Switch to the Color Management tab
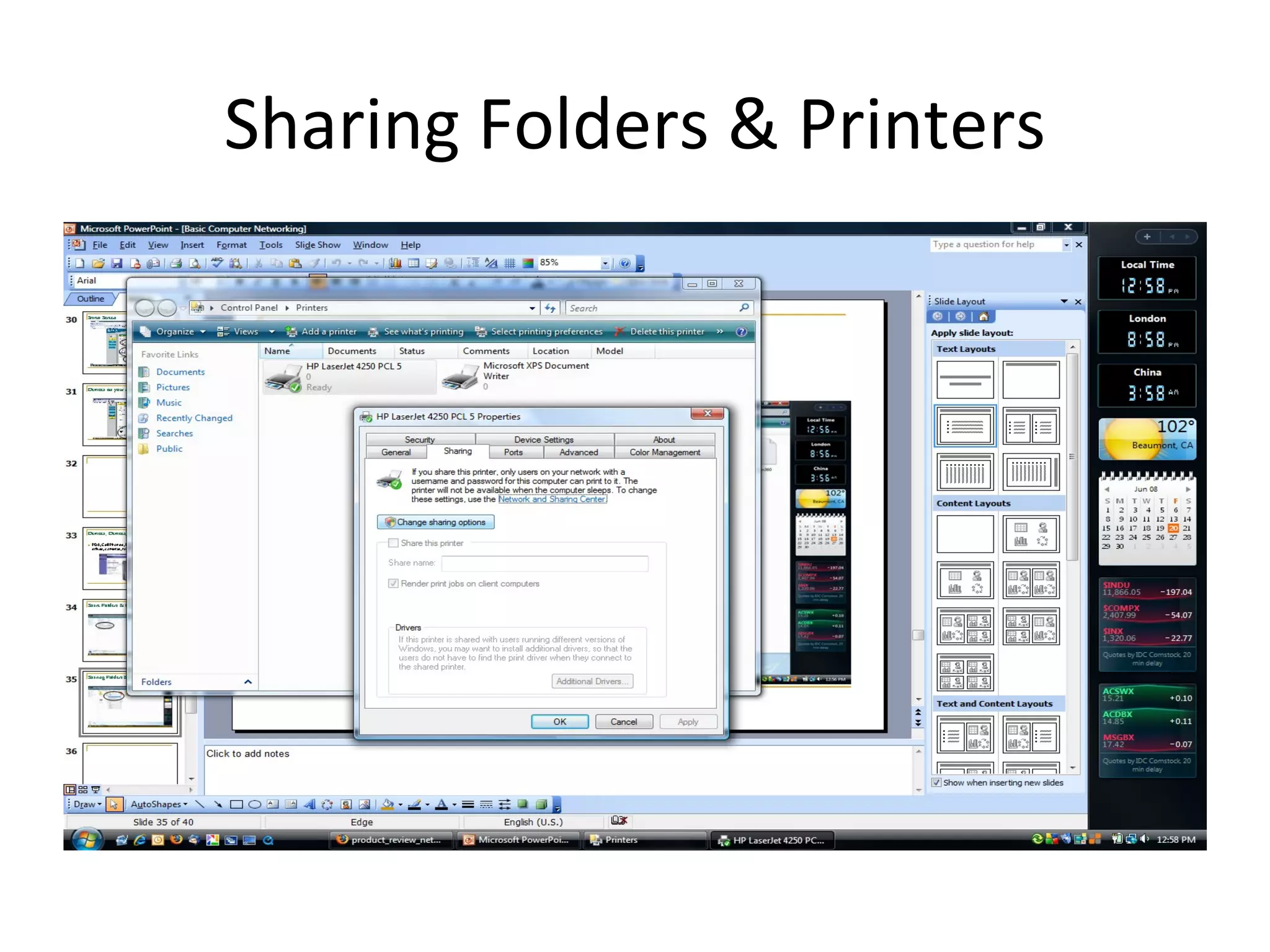The height and width of the screenshot is (952, 1270). click(665, 452)
